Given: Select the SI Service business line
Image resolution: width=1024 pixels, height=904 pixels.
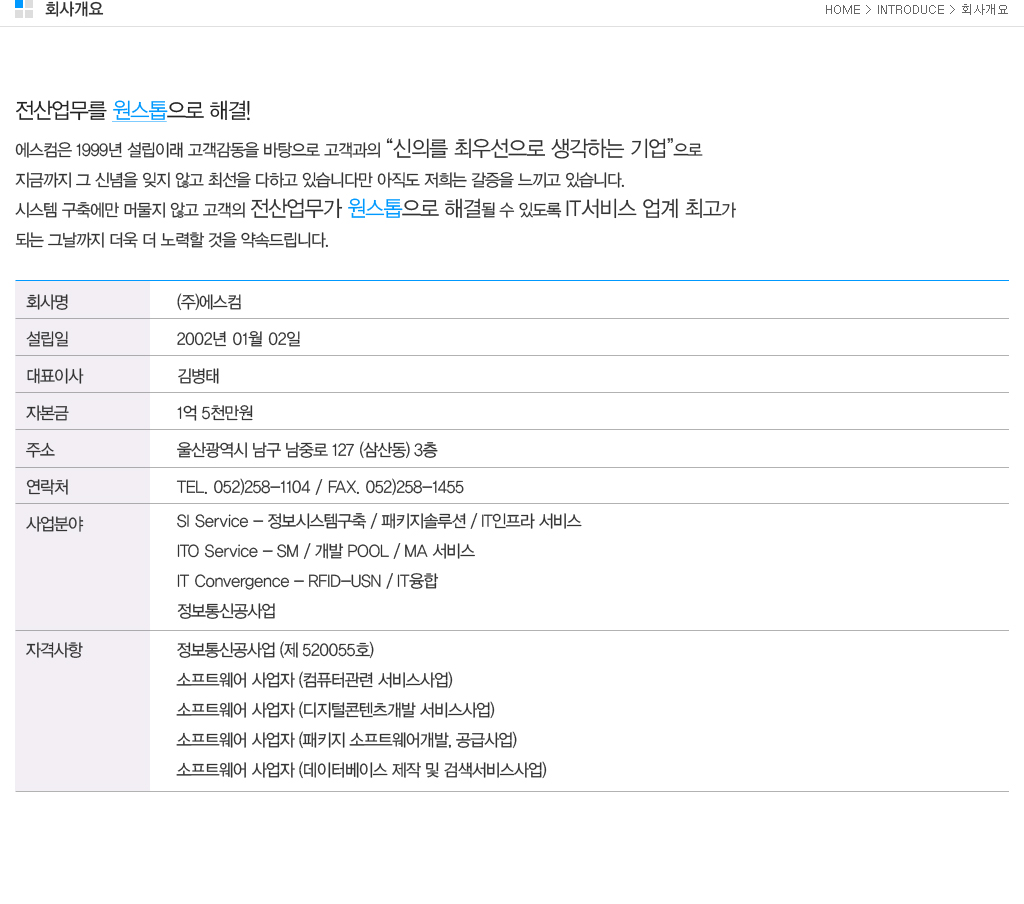Looking at the screenshot, I should 379,521.
